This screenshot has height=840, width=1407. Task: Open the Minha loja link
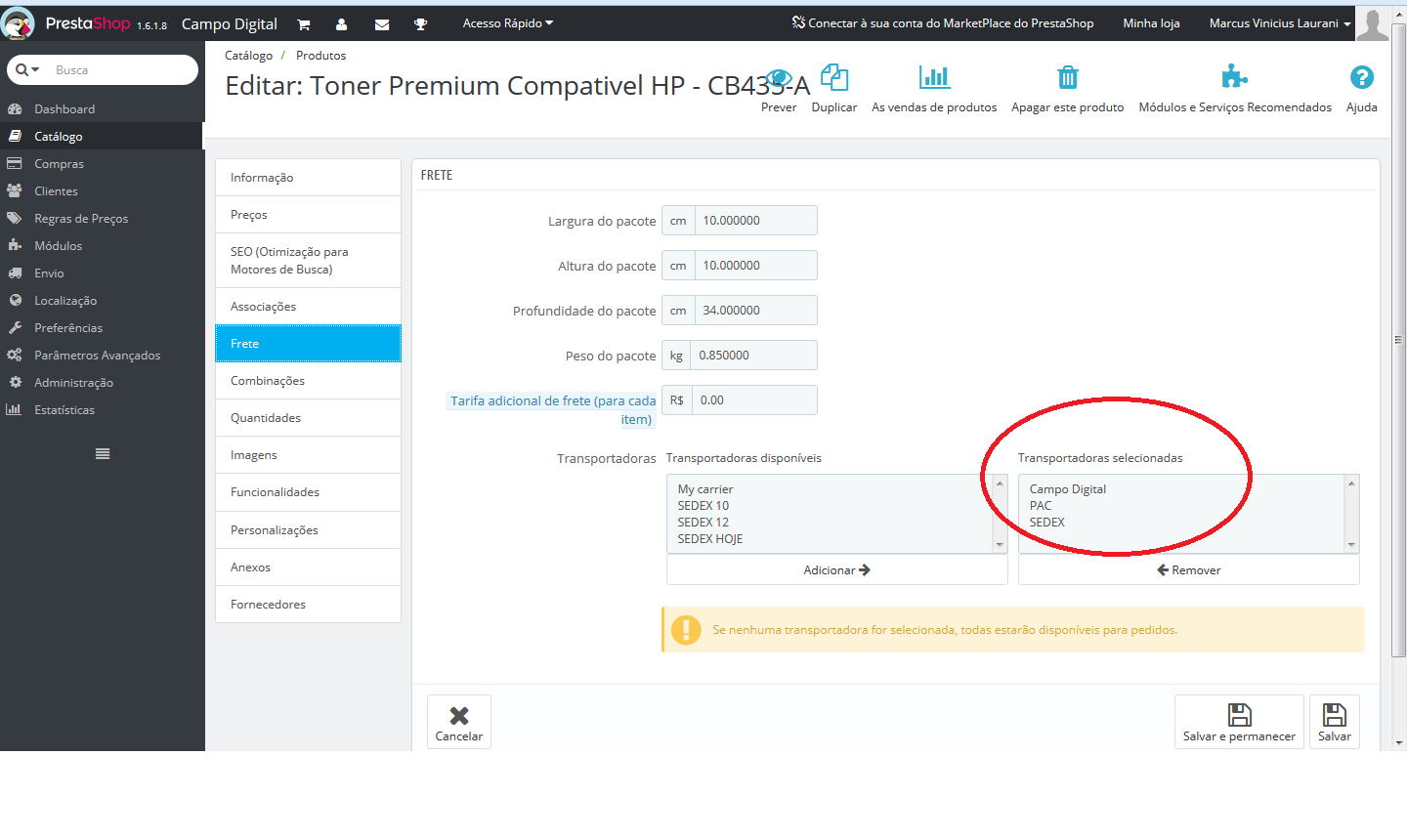(1151, 23)
